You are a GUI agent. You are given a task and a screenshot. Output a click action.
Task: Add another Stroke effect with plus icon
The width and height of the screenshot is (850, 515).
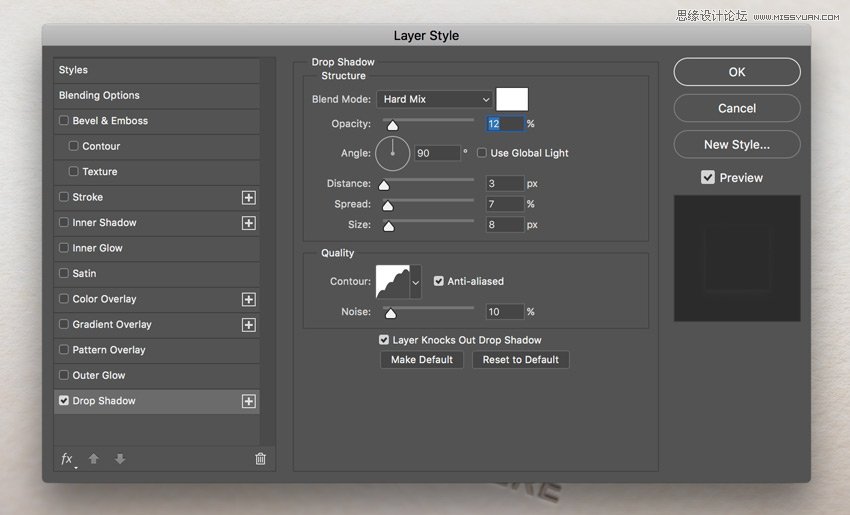[249, 198]
